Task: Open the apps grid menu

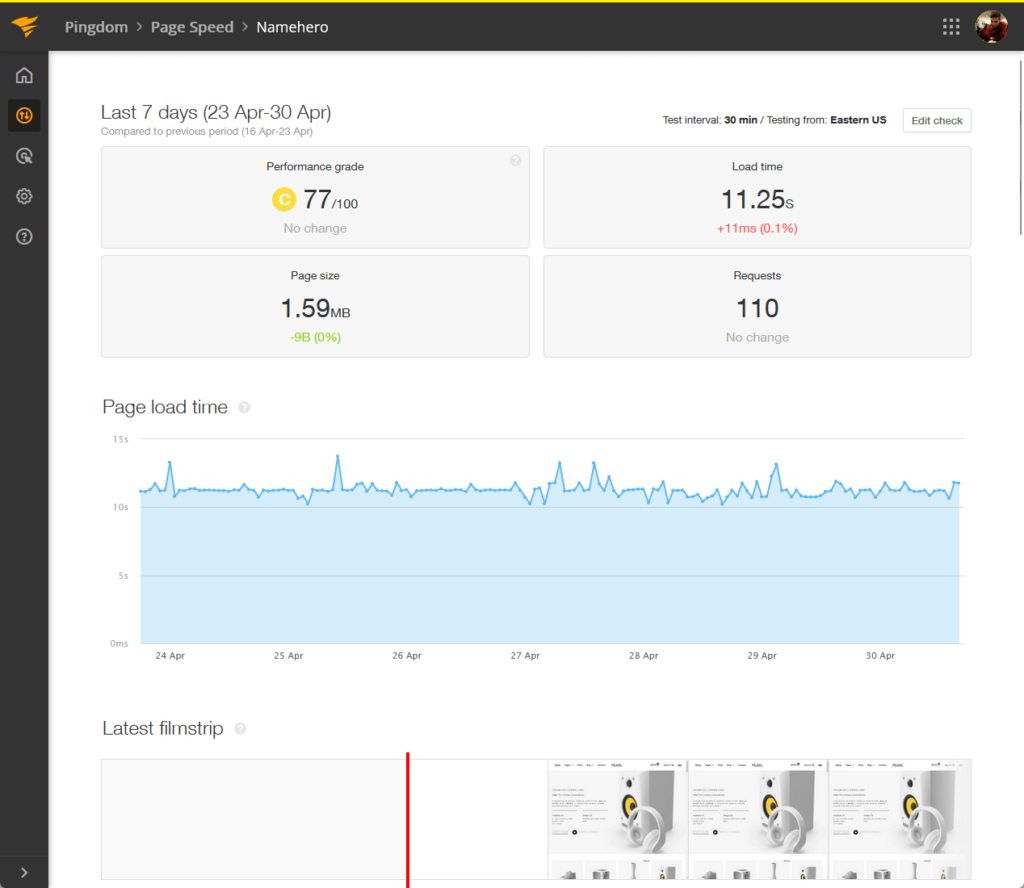Action: point(951,27)
